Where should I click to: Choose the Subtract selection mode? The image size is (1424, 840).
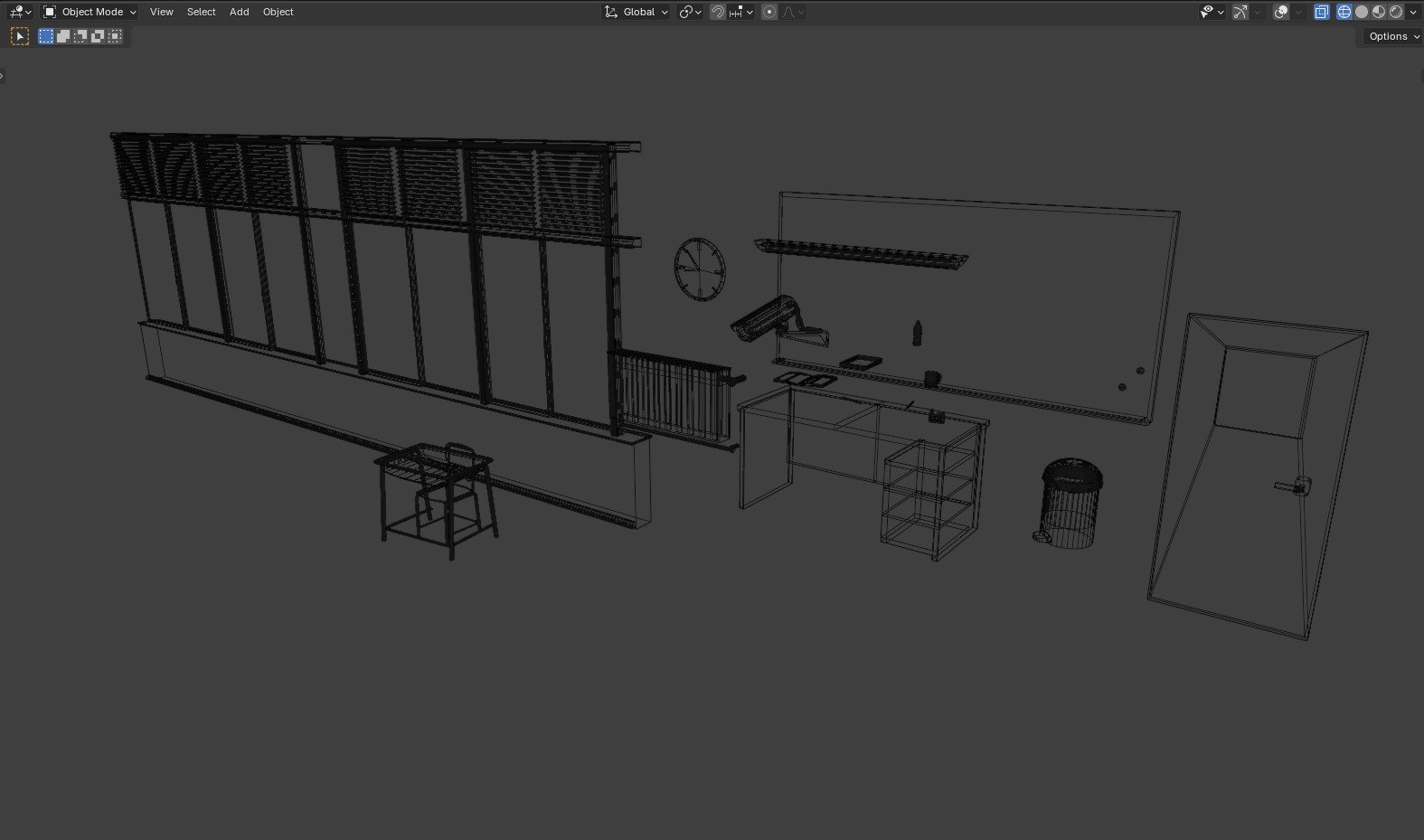tap(80, 36)
